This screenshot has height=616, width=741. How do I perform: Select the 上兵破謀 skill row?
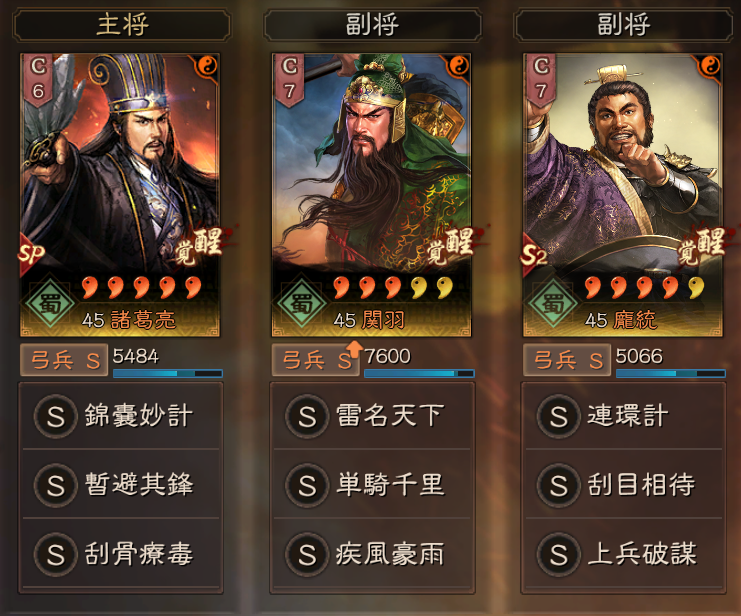[624, 554]
